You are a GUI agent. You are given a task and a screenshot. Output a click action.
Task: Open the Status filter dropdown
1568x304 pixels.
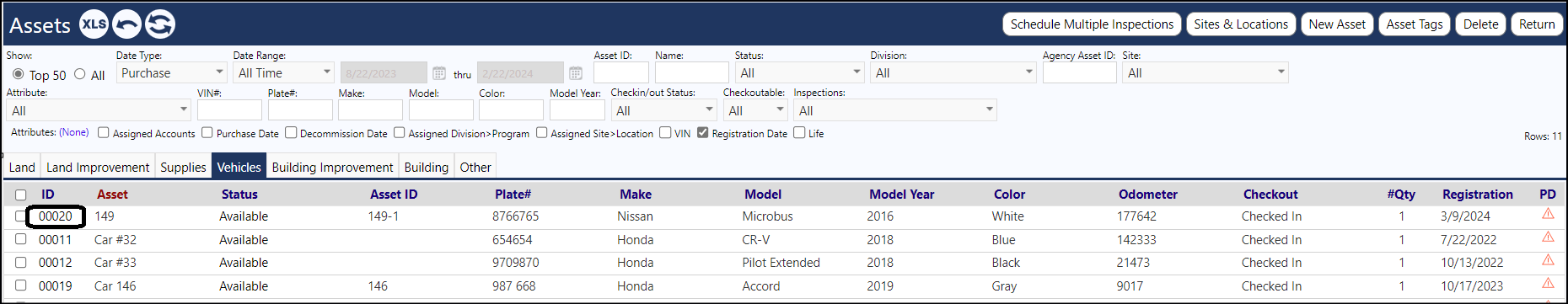[800, 72]
